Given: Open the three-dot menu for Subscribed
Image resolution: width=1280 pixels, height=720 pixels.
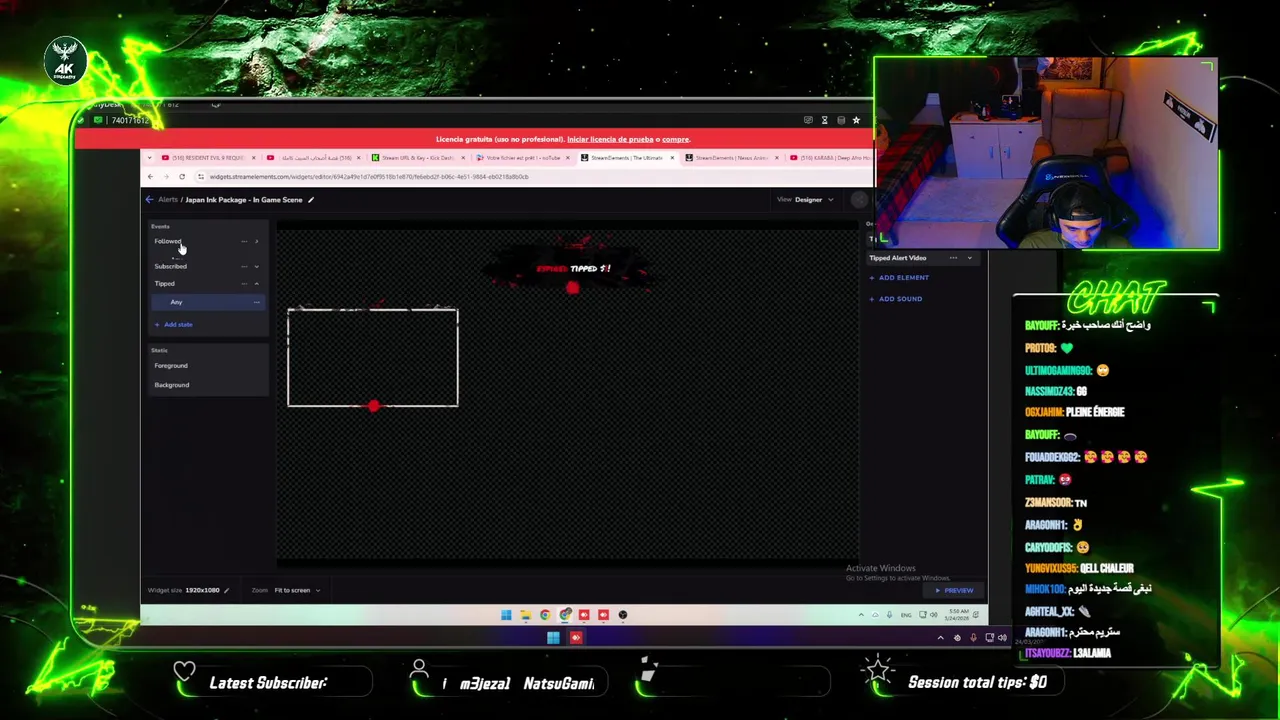Looking at the screenshot, I should pyautogui.click(x=244, y=266).
